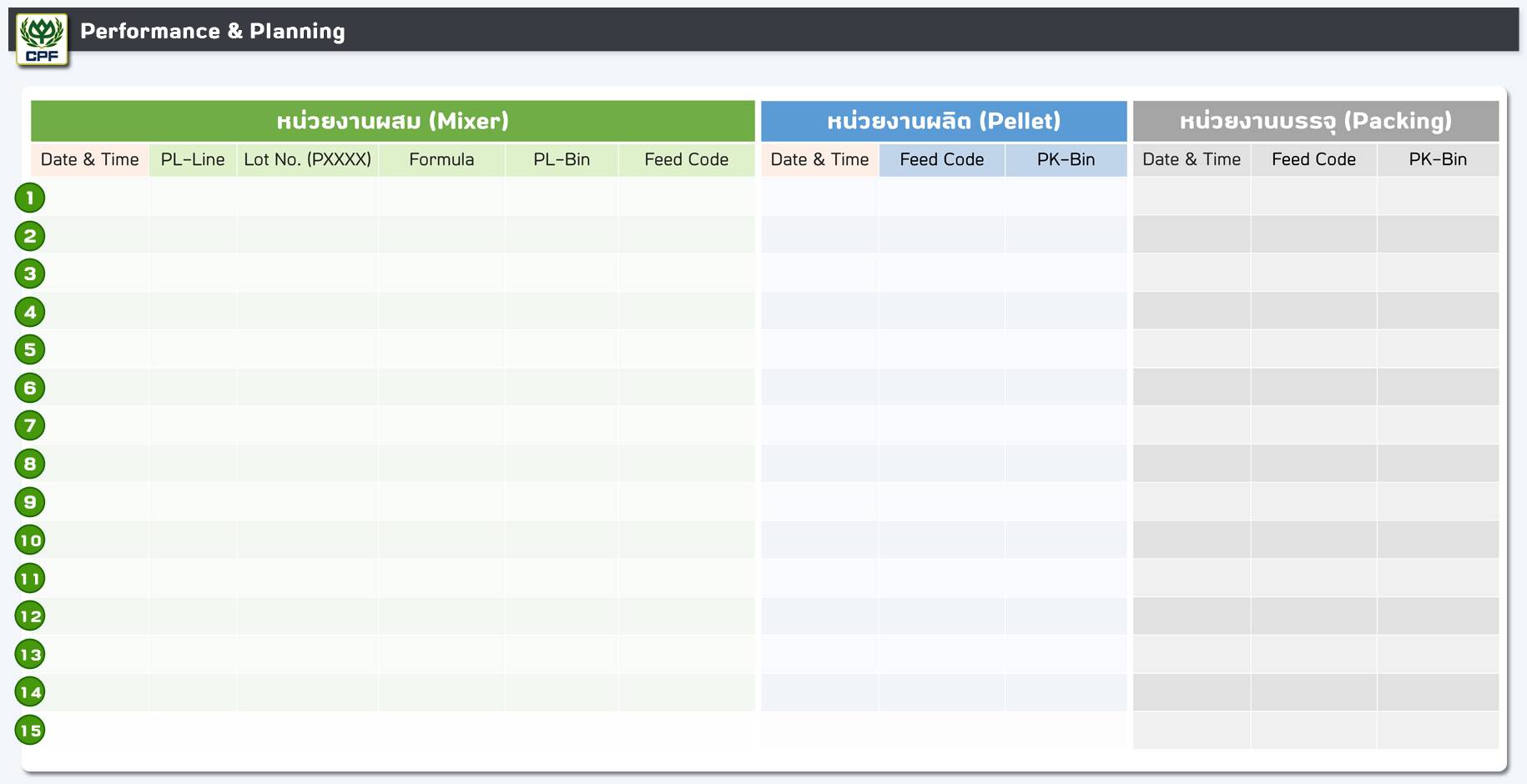Click Pellet Feed Code column header
This screenshot has width=1527, height=784.
pos(942,159)
